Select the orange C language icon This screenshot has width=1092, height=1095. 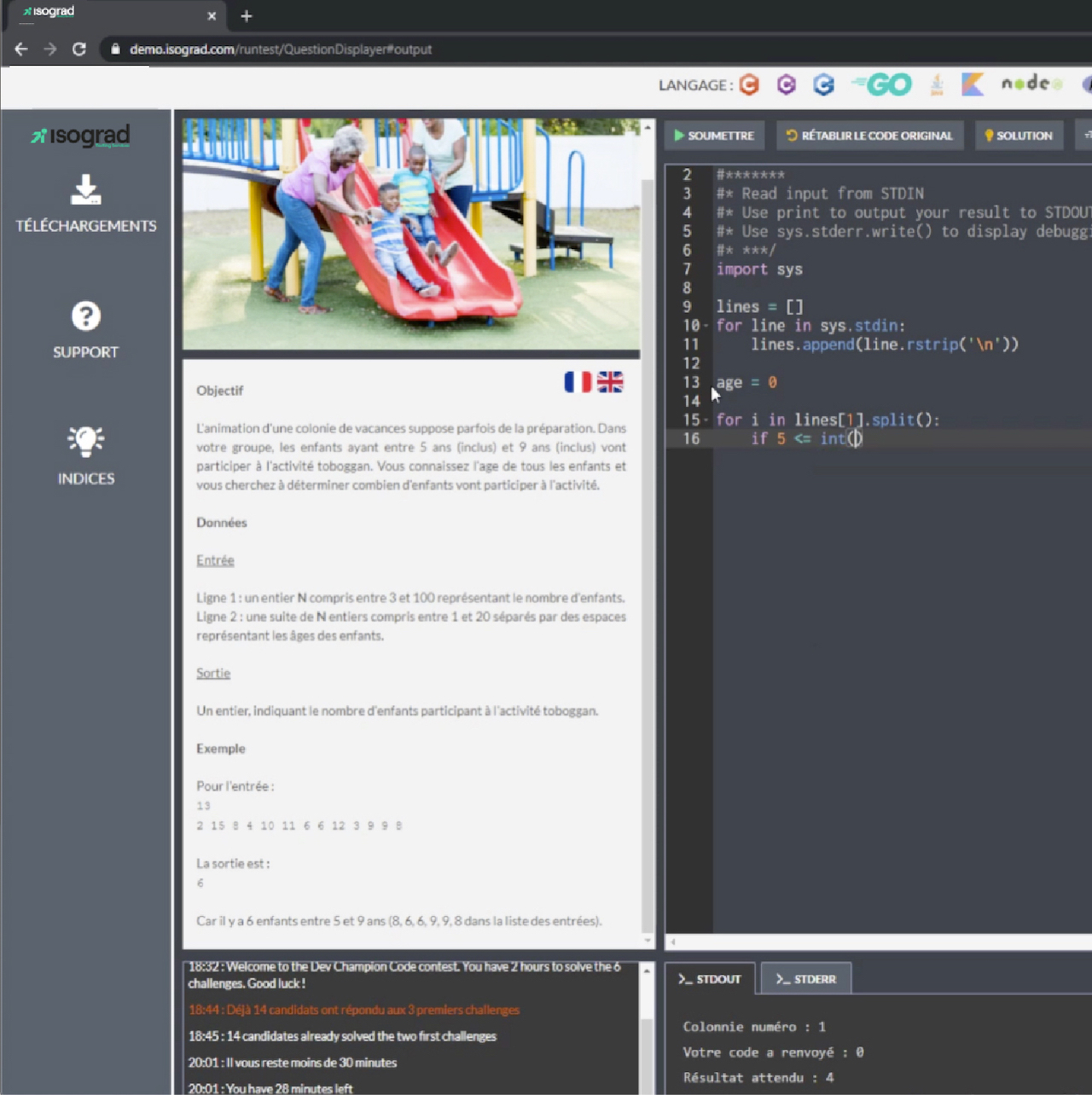(749, 84)
